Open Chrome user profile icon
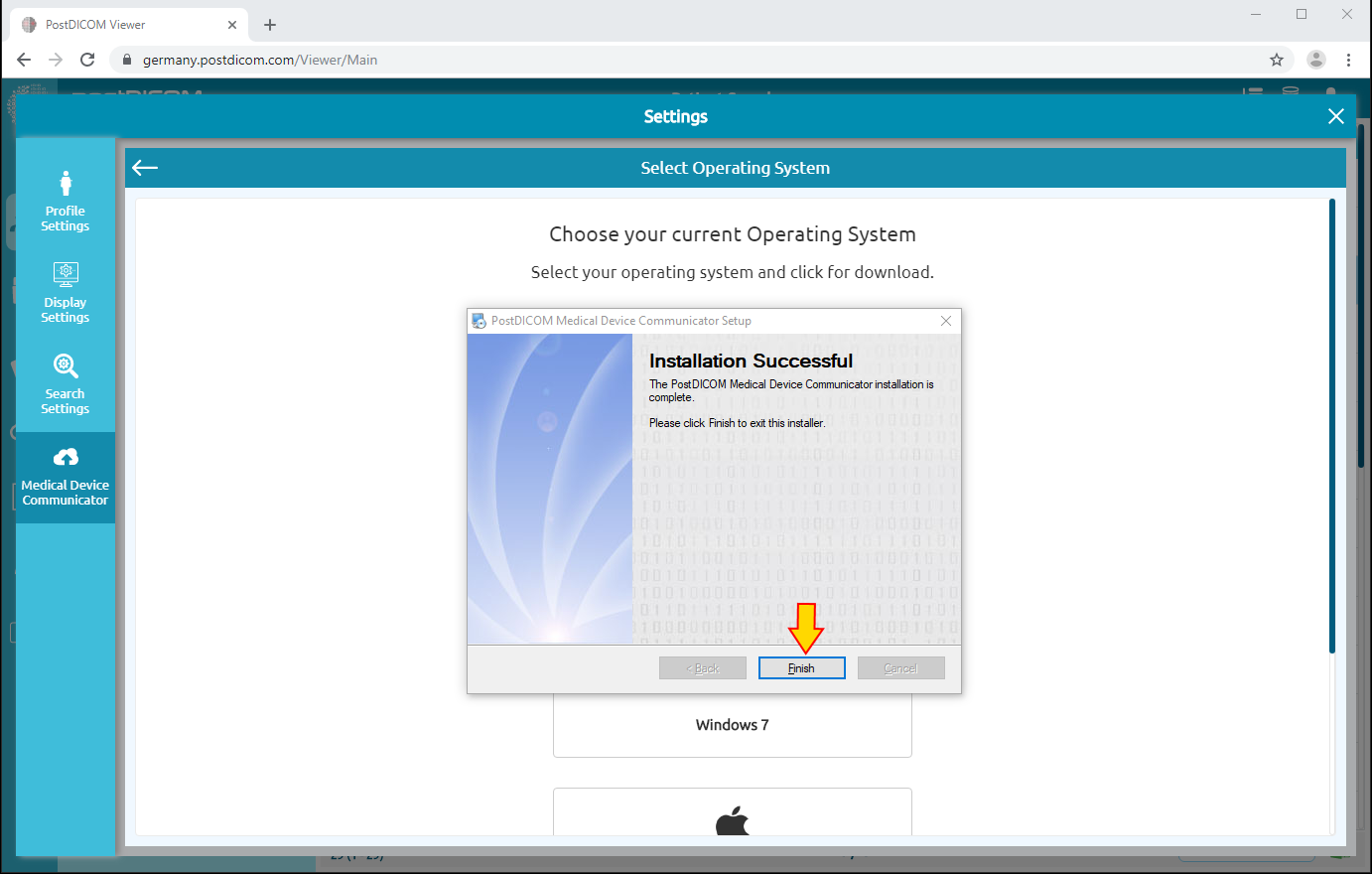The image size is (1372, 874). coord(1316,60)
